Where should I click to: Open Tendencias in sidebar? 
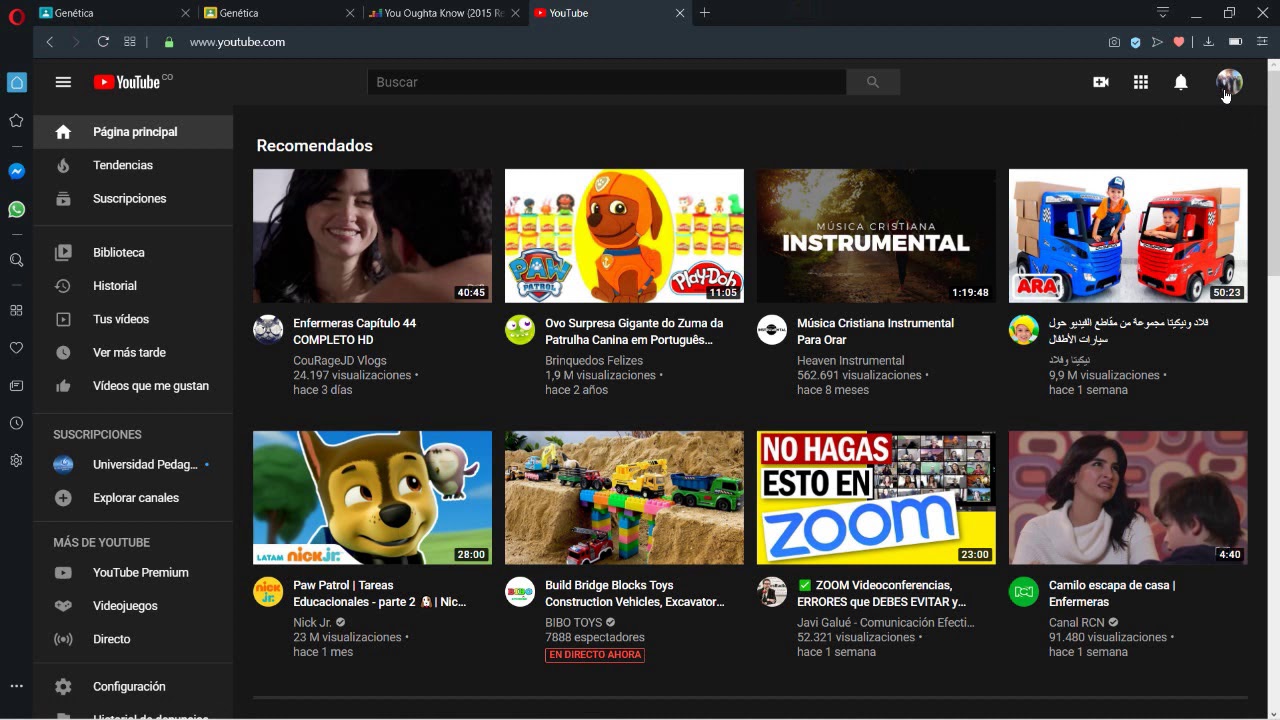tap(133, 165)
